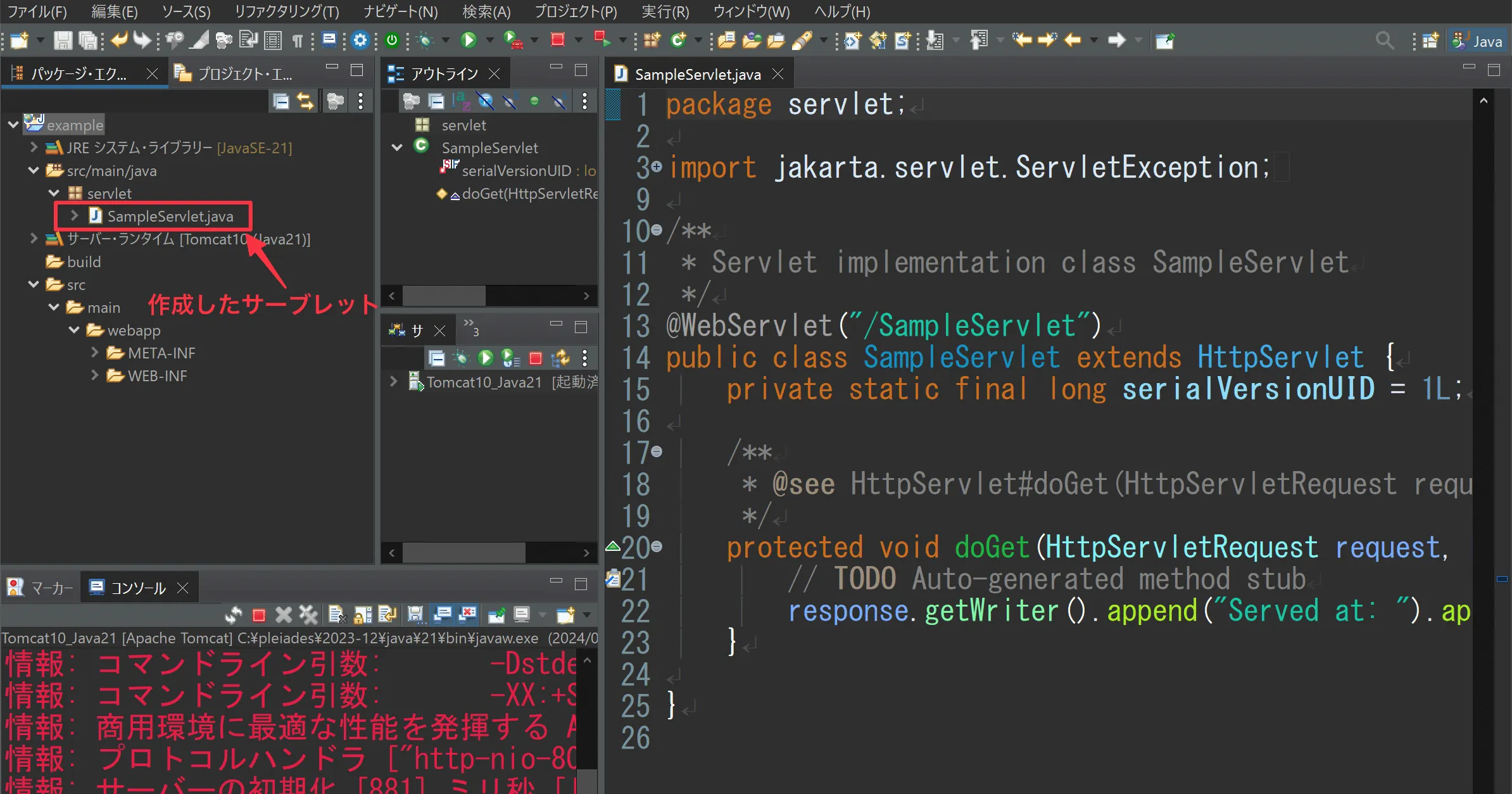Collapse SampleServlet class in Outline
The width and height of the screenshot is (1512, 794).
pos(397,148)
